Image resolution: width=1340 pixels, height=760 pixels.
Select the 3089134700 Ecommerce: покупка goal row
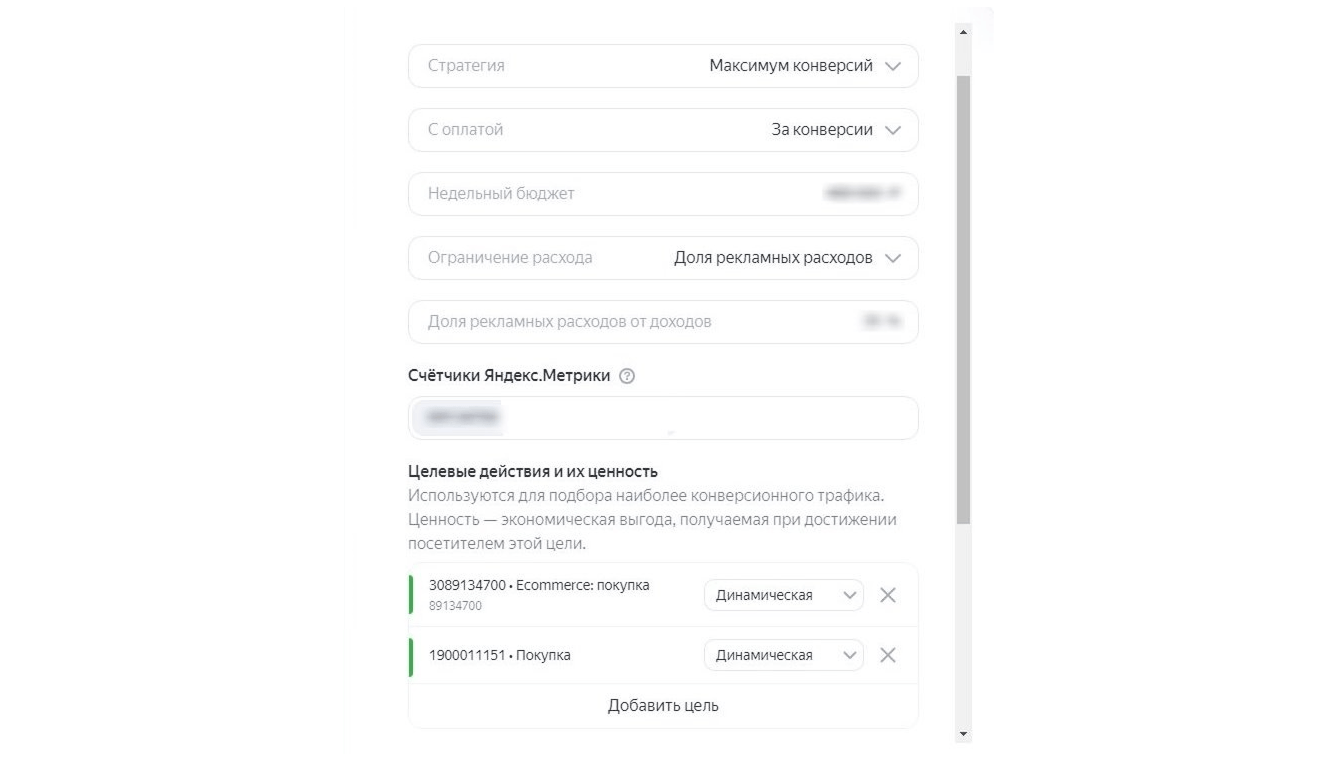tap(550, 594)
